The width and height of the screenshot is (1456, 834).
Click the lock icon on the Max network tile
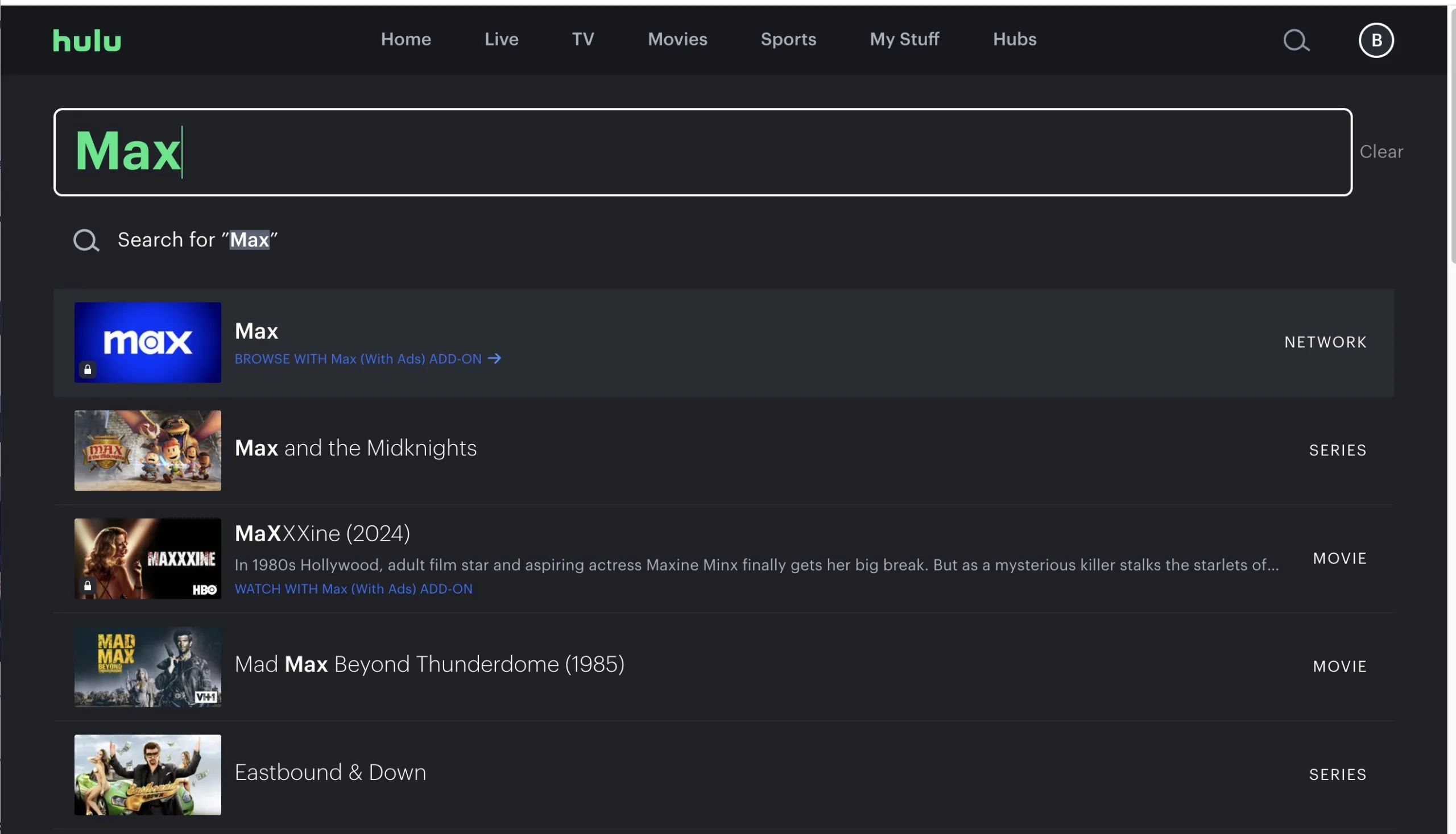point(87,370)
